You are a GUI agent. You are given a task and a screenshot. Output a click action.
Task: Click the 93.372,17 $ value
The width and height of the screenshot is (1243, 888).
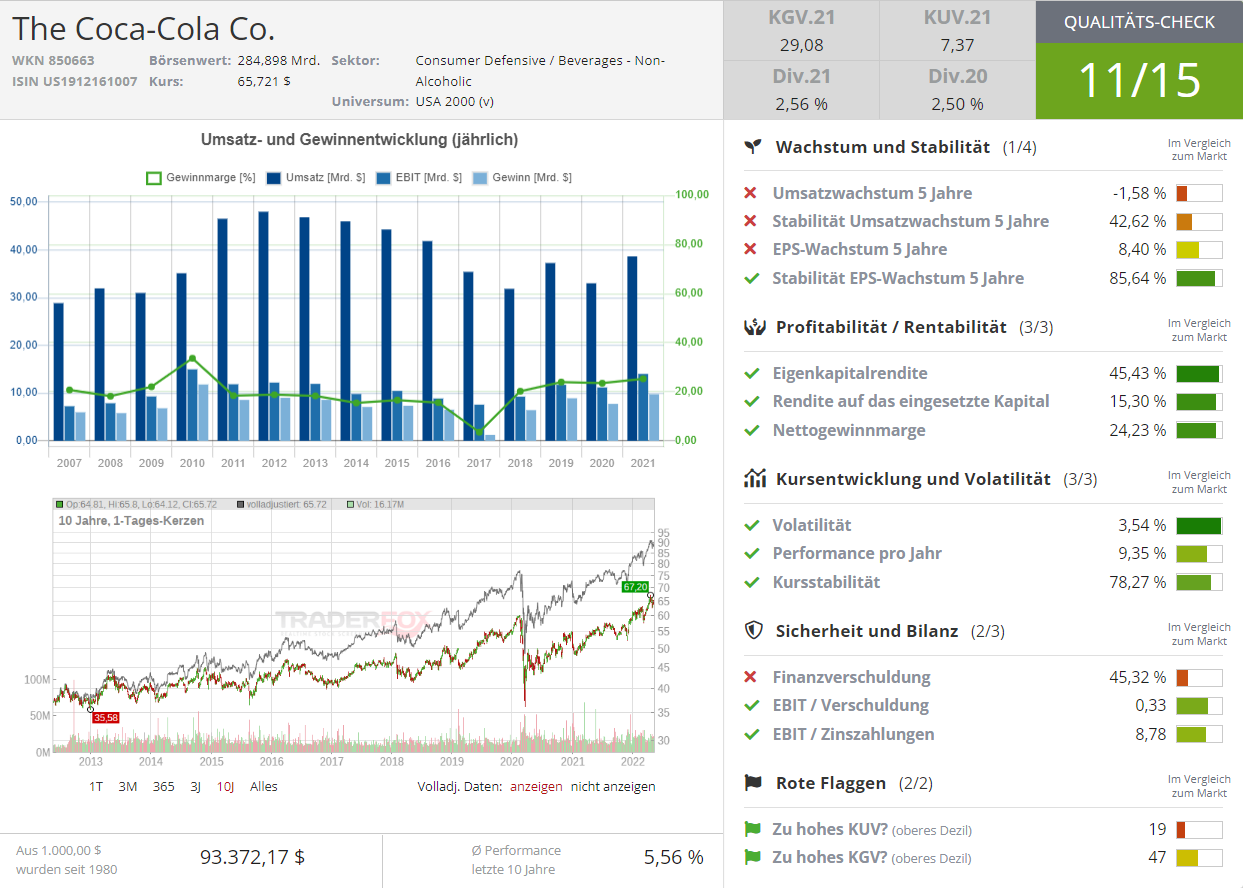[252, 857]
